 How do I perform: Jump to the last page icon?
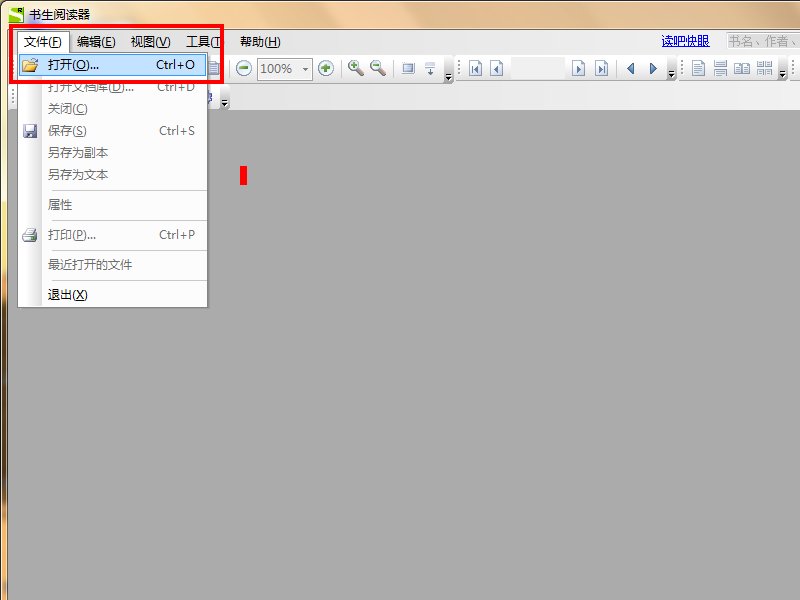click(x=601, y=69)
